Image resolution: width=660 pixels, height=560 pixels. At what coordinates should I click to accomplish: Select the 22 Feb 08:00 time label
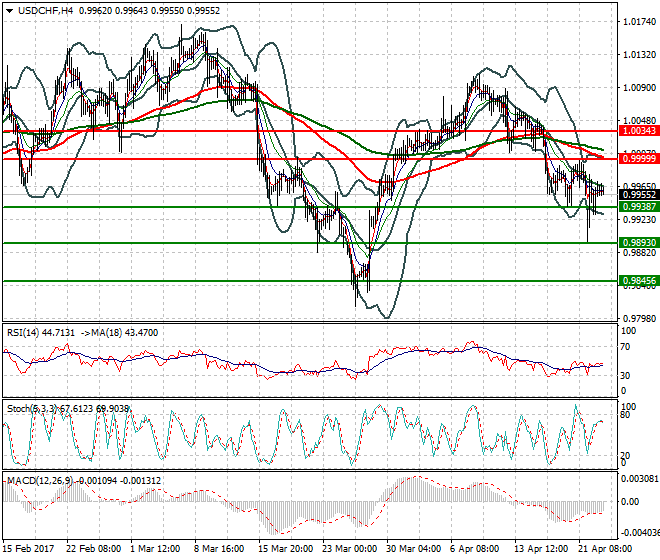(x=93, y=549)
